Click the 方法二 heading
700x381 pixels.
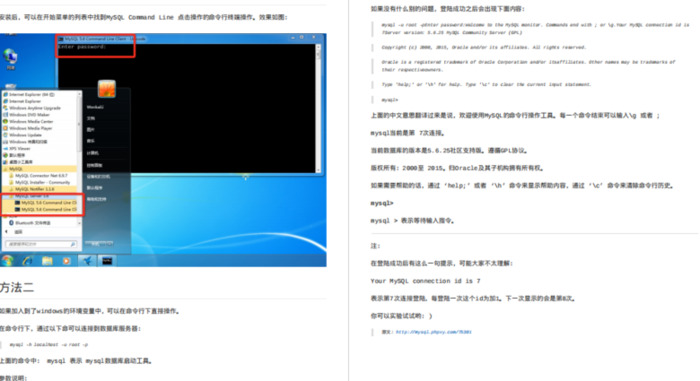[17, 287]
